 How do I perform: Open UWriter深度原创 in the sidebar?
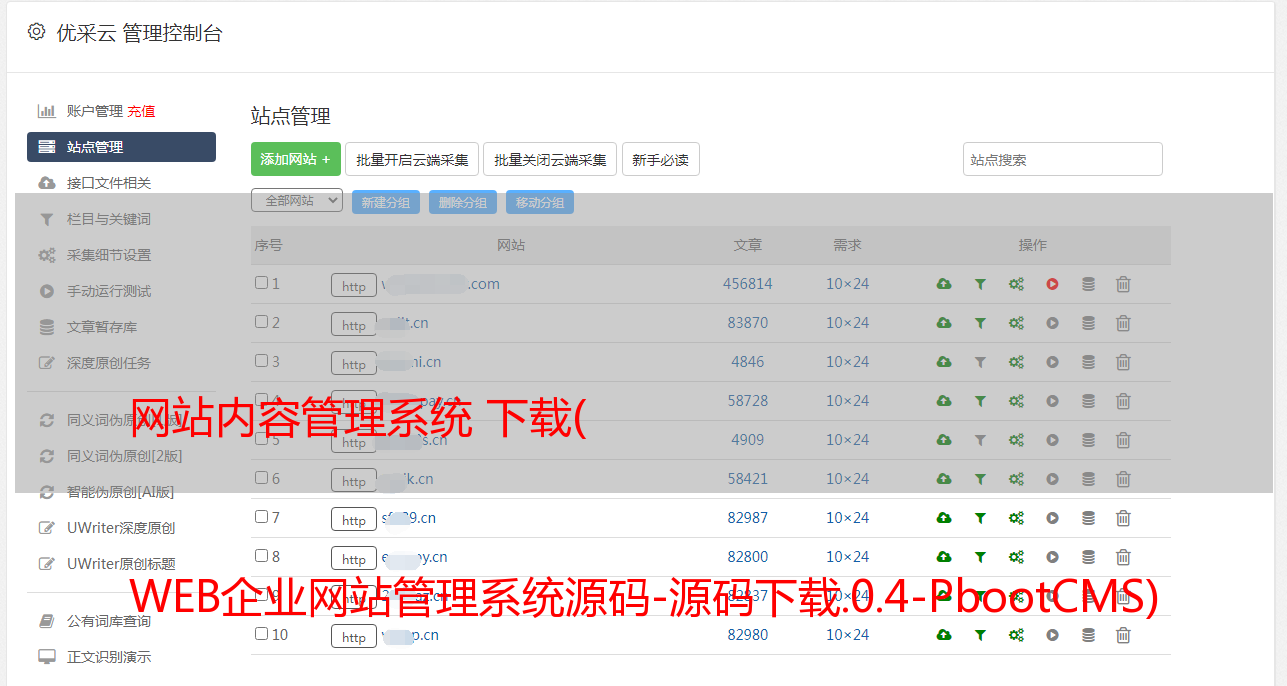pos(121,528)
